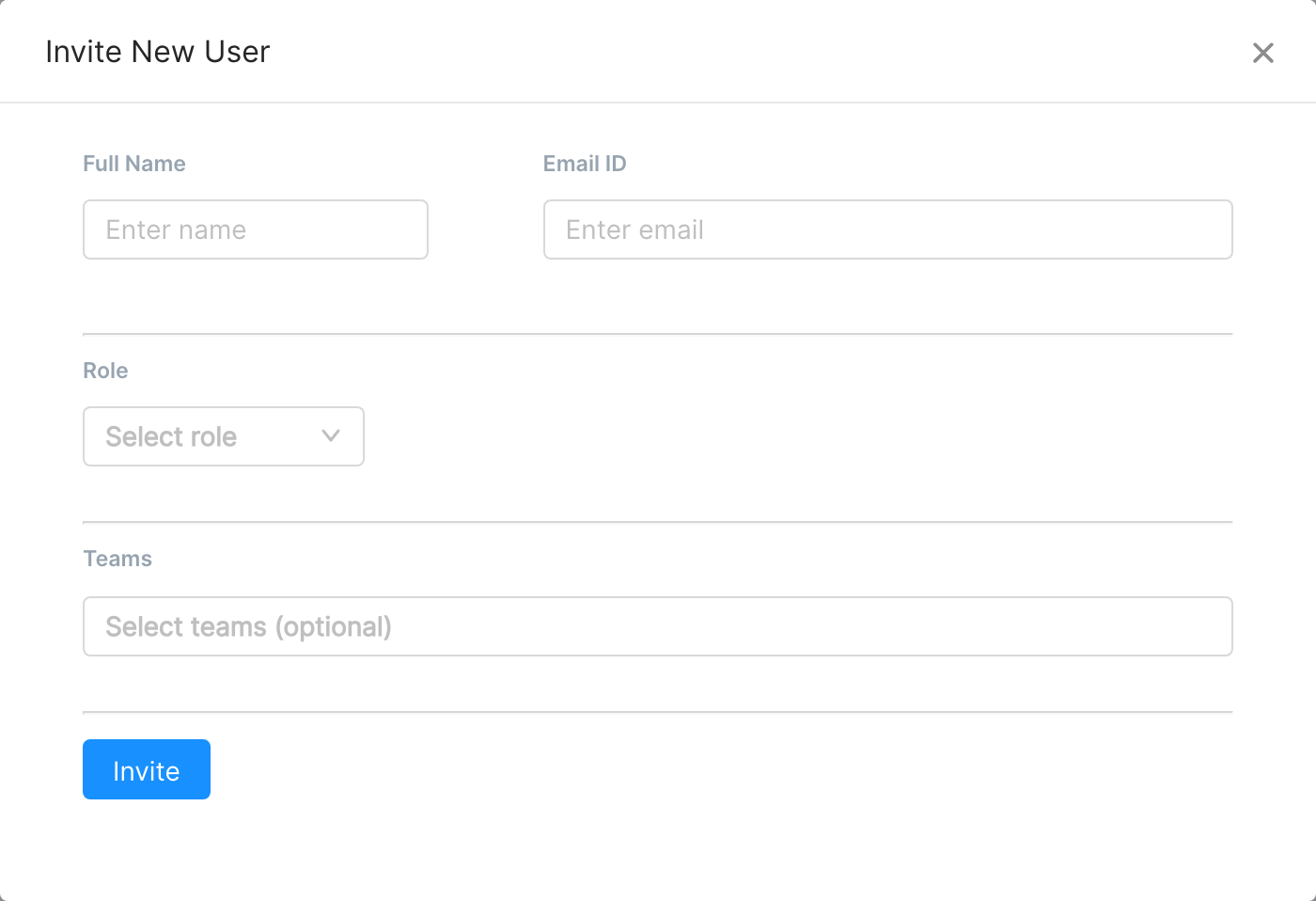Click the Invite New User title
Image resolution: width=1316 pixels, height=901 pixels.
coord(158,52)
